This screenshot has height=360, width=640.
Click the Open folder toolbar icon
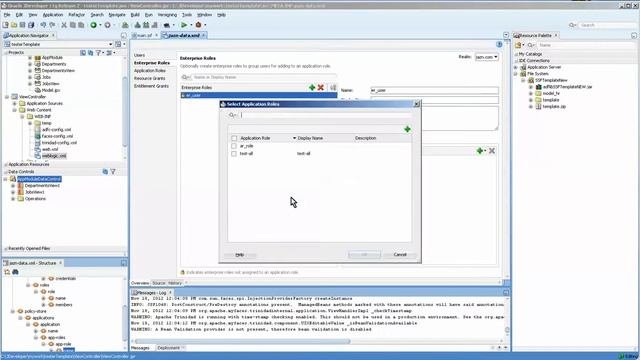[x=14, y=25]
